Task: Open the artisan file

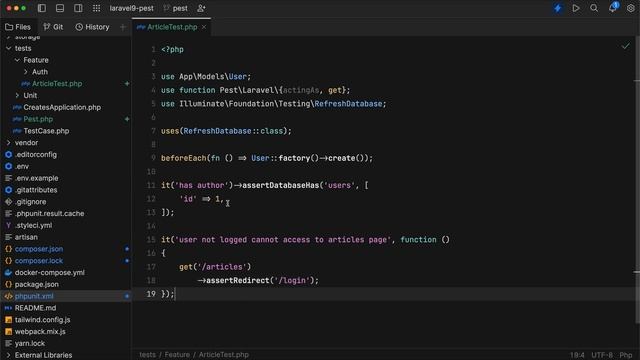Action: 26,237
